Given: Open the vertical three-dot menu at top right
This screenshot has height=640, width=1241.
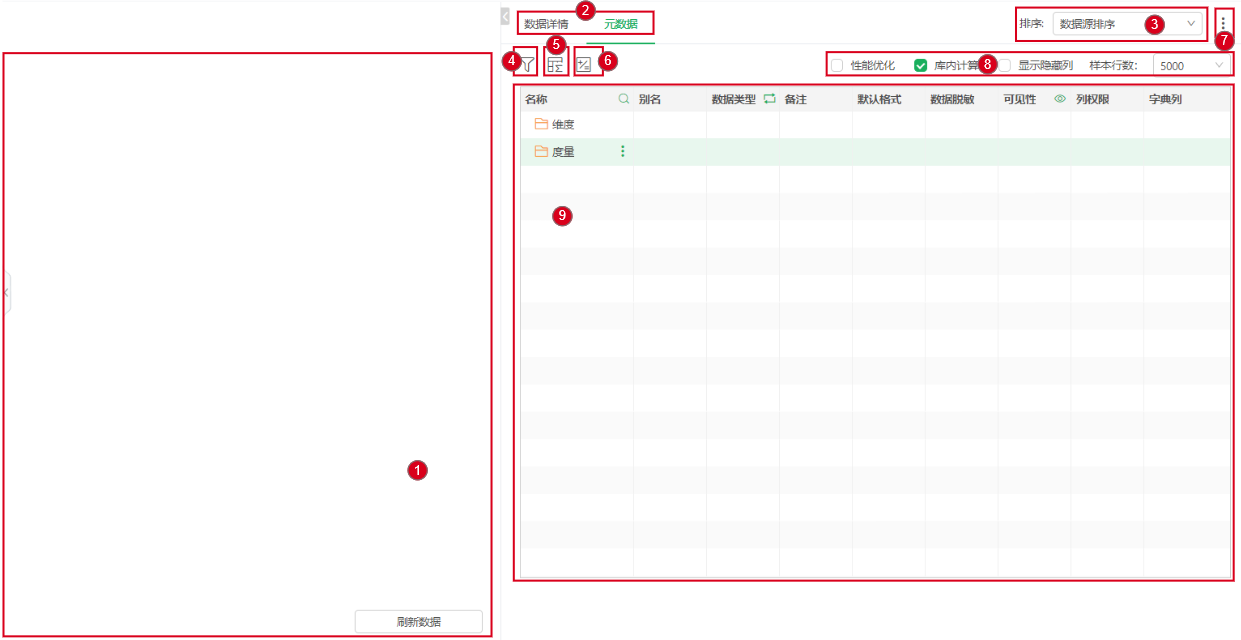Looking at the screenshot, I should pos(1222,24).
